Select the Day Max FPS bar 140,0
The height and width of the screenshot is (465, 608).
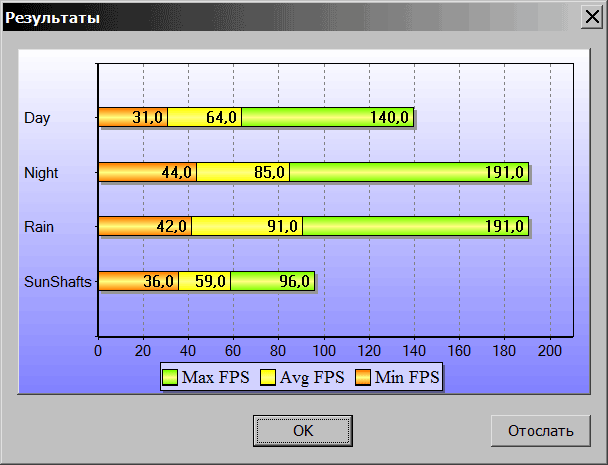click(x=328, y=118)
